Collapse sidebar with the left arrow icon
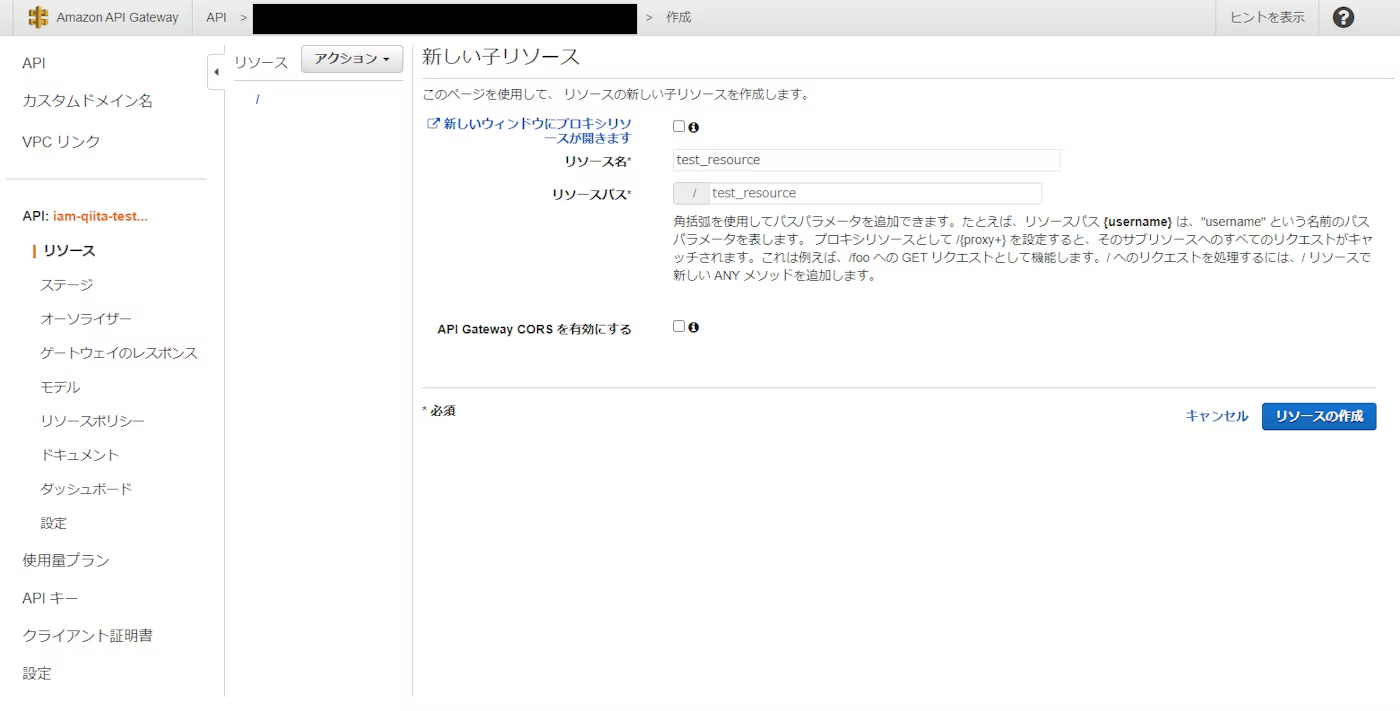The image size is (1400, 711). 216,72
